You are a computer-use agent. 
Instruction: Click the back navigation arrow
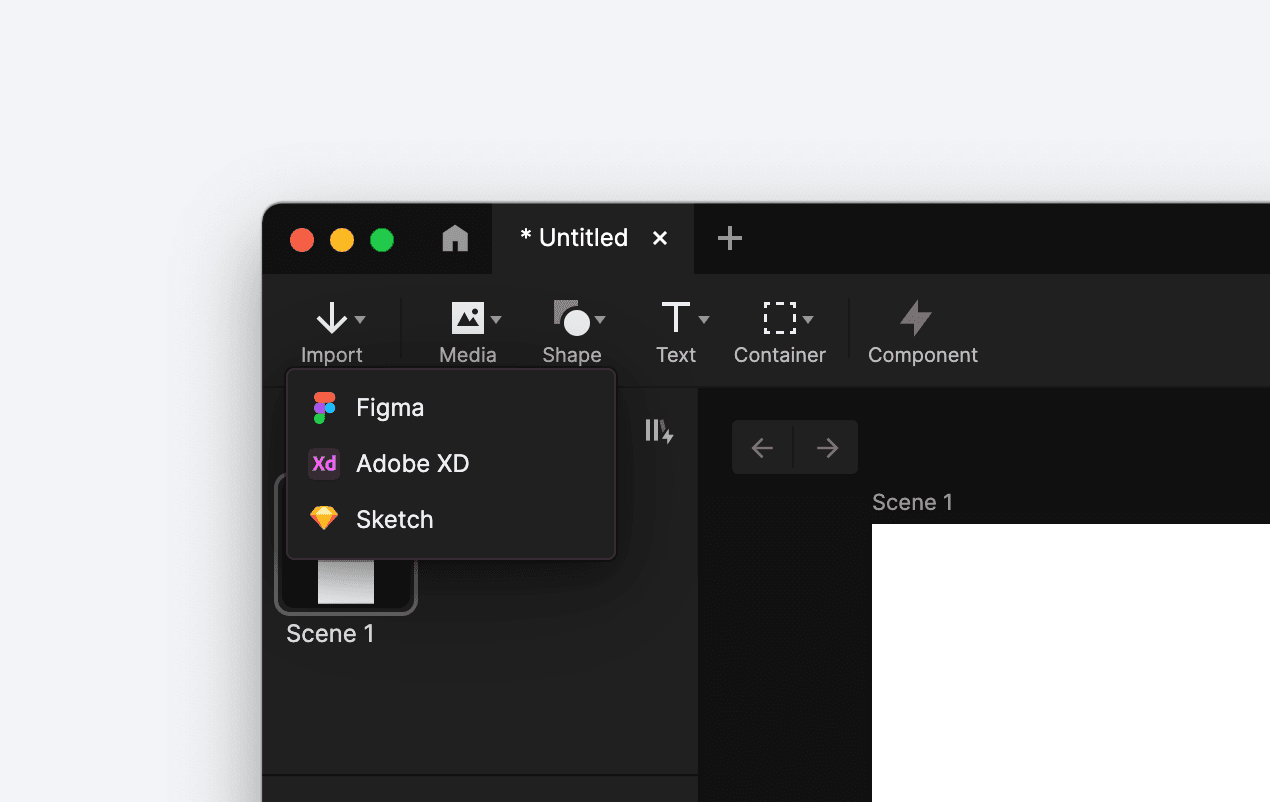click(762, 447)
